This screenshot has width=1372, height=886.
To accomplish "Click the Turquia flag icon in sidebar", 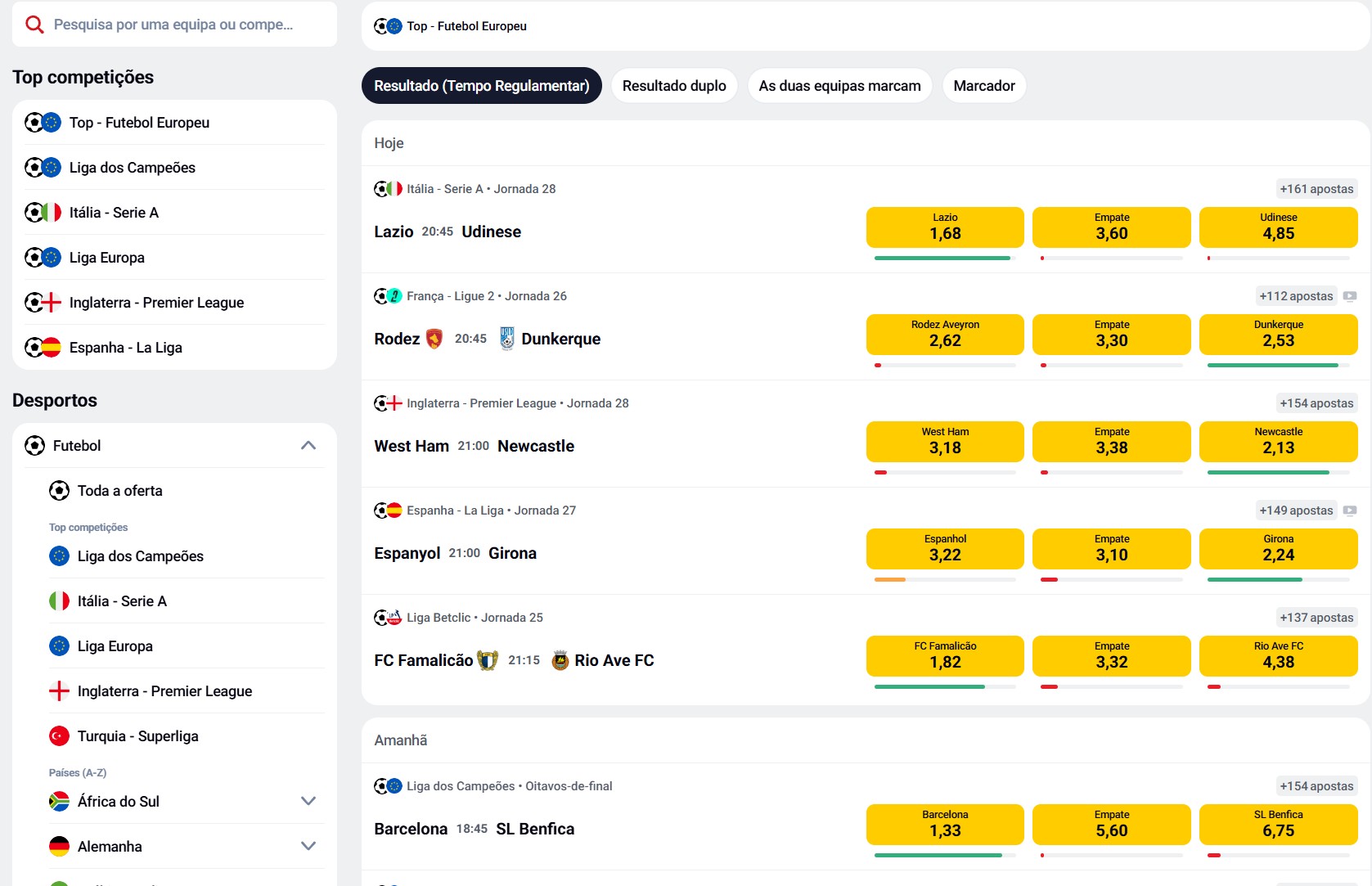I will (59, 736).
